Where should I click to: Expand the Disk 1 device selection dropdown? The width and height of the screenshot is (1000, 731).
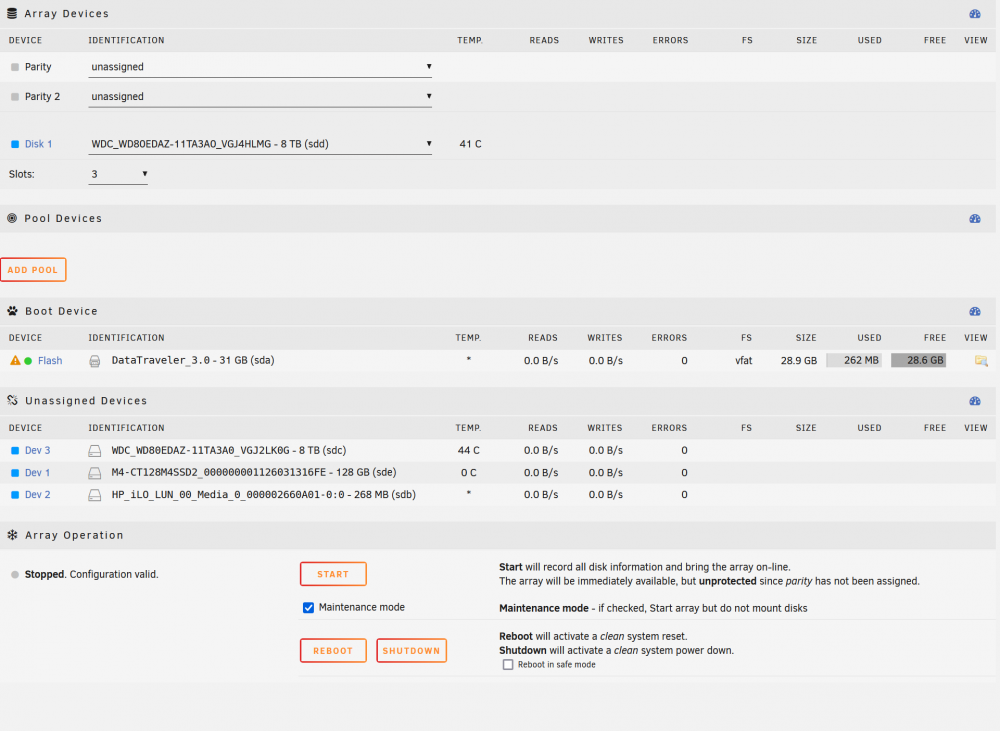pos(260,144)
